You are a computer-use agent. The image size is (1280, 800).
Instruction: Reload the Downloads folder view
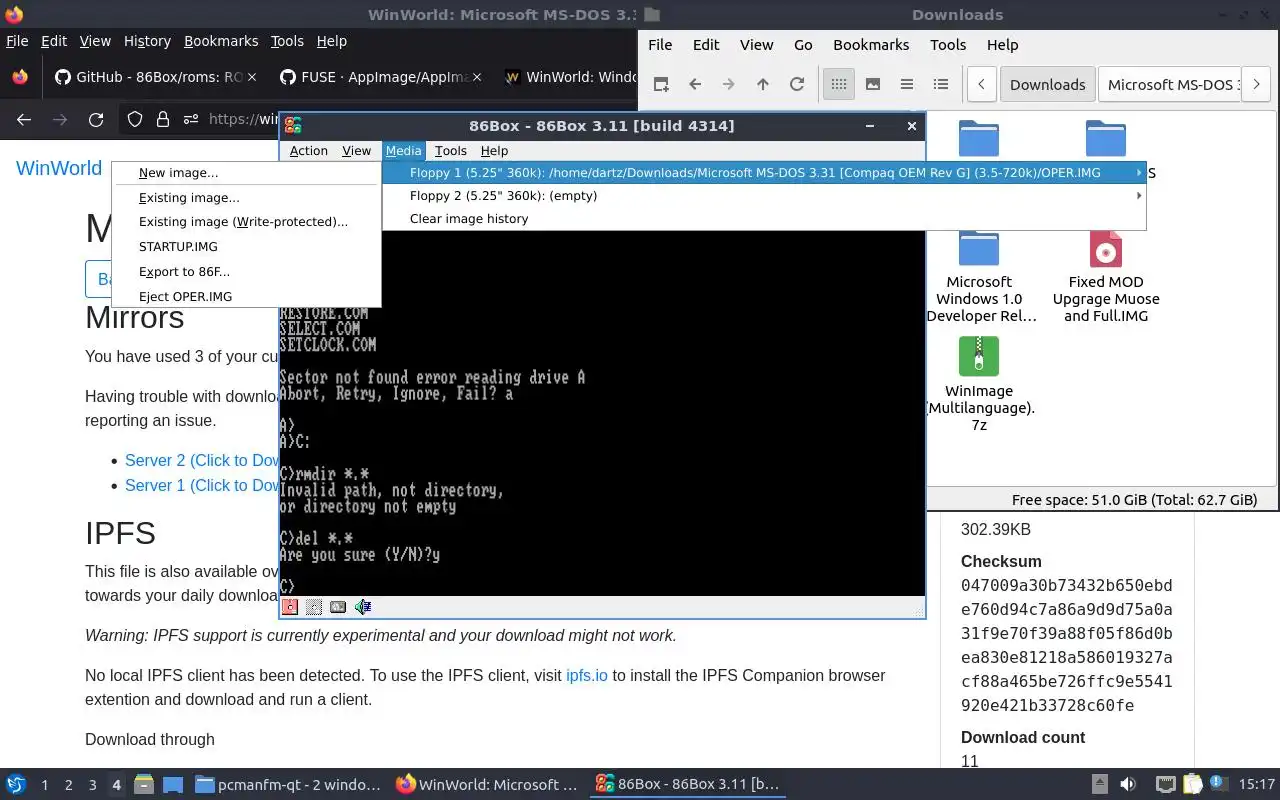[797, 84]
